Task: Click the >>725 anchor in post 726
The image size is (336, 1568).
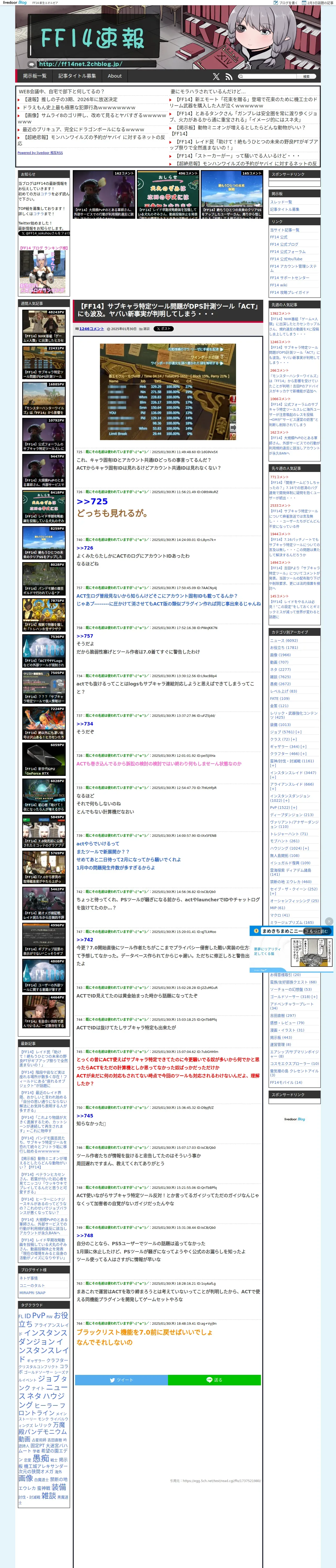Action: (x=92, y=501)
